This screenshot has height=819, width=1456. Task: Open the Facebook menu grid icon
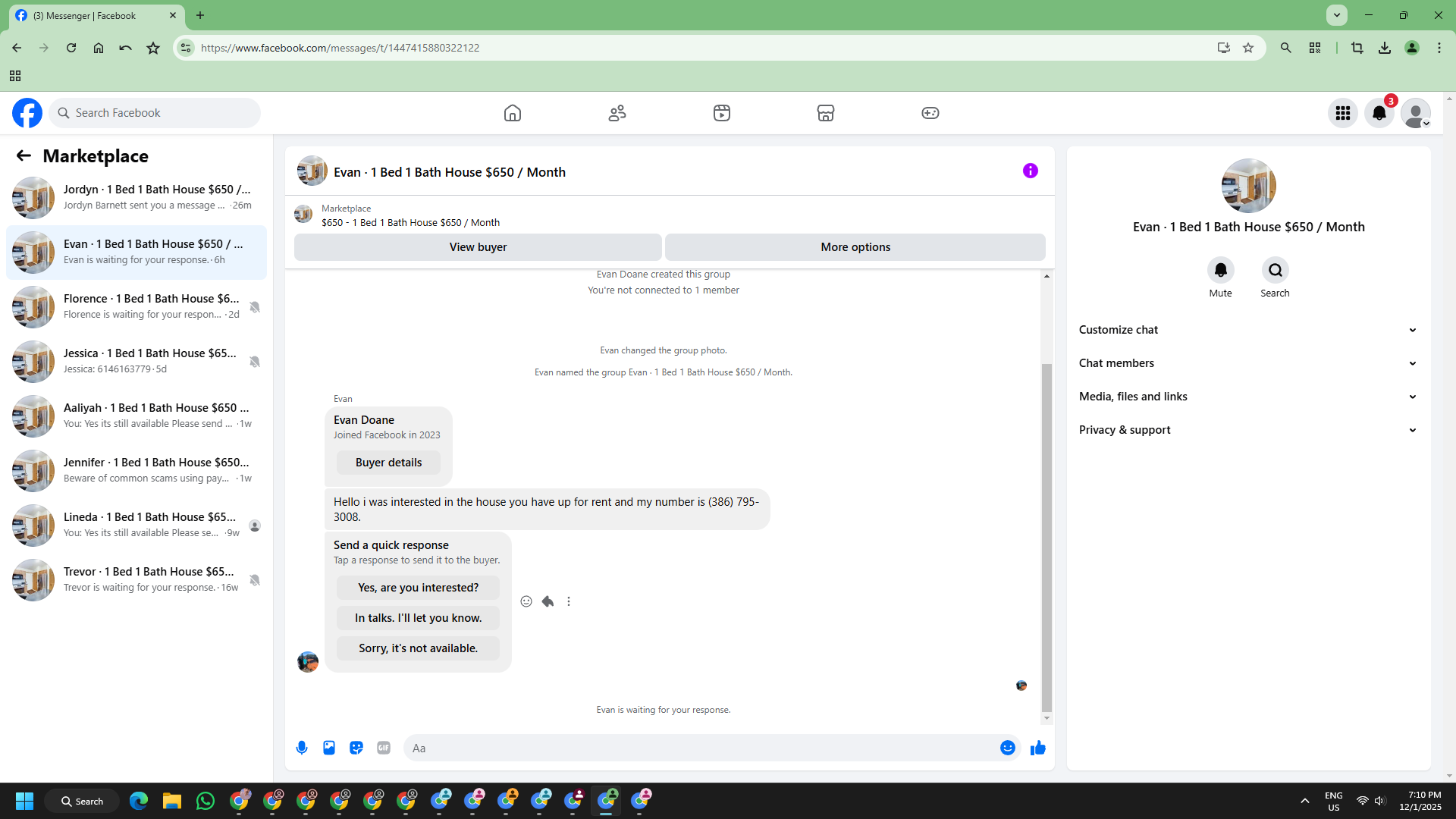pyautogui.click(x=1343, y=113)
